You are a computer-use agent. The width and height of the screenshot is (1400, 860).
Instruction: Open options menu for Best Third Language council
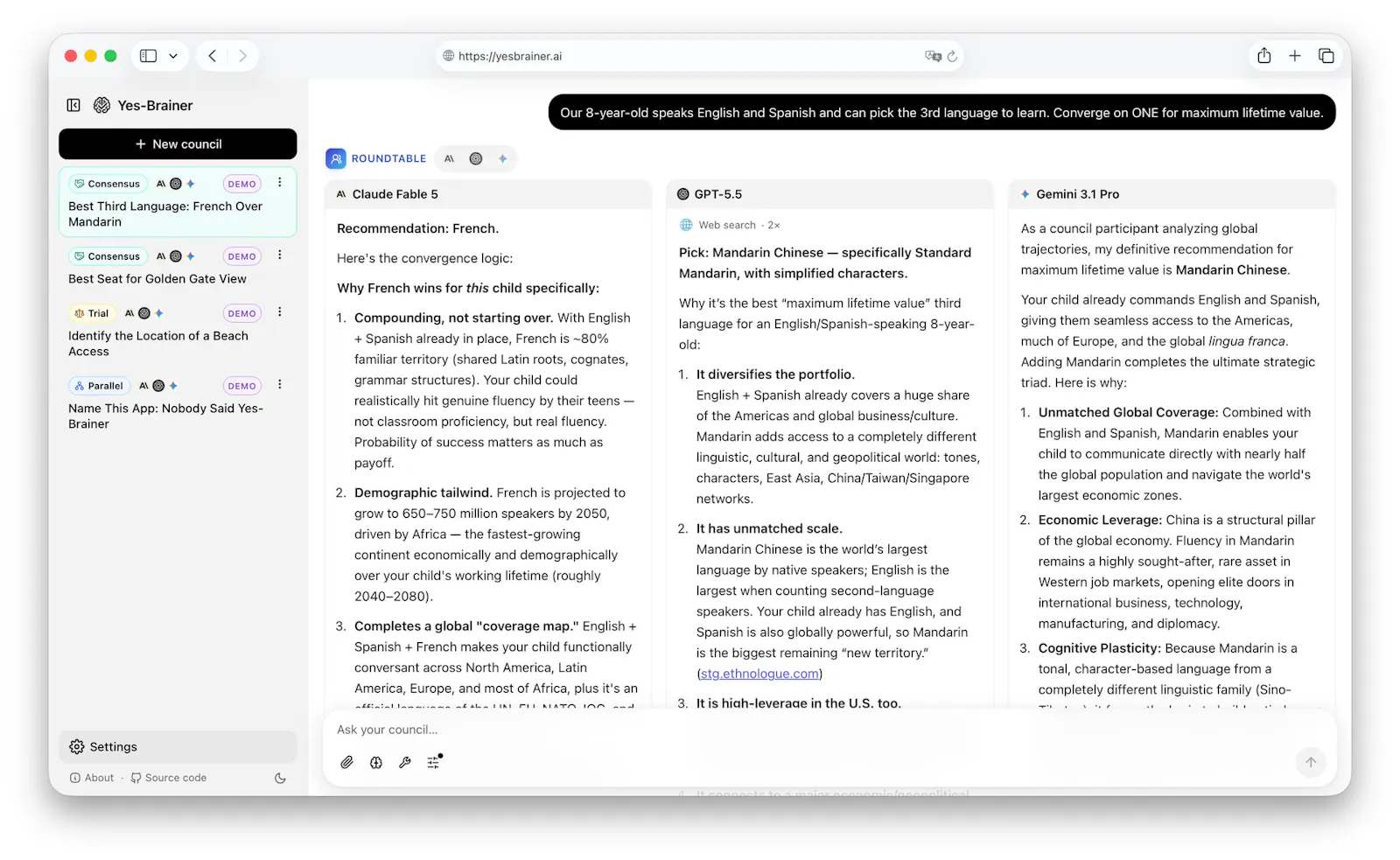pos(280,183)
